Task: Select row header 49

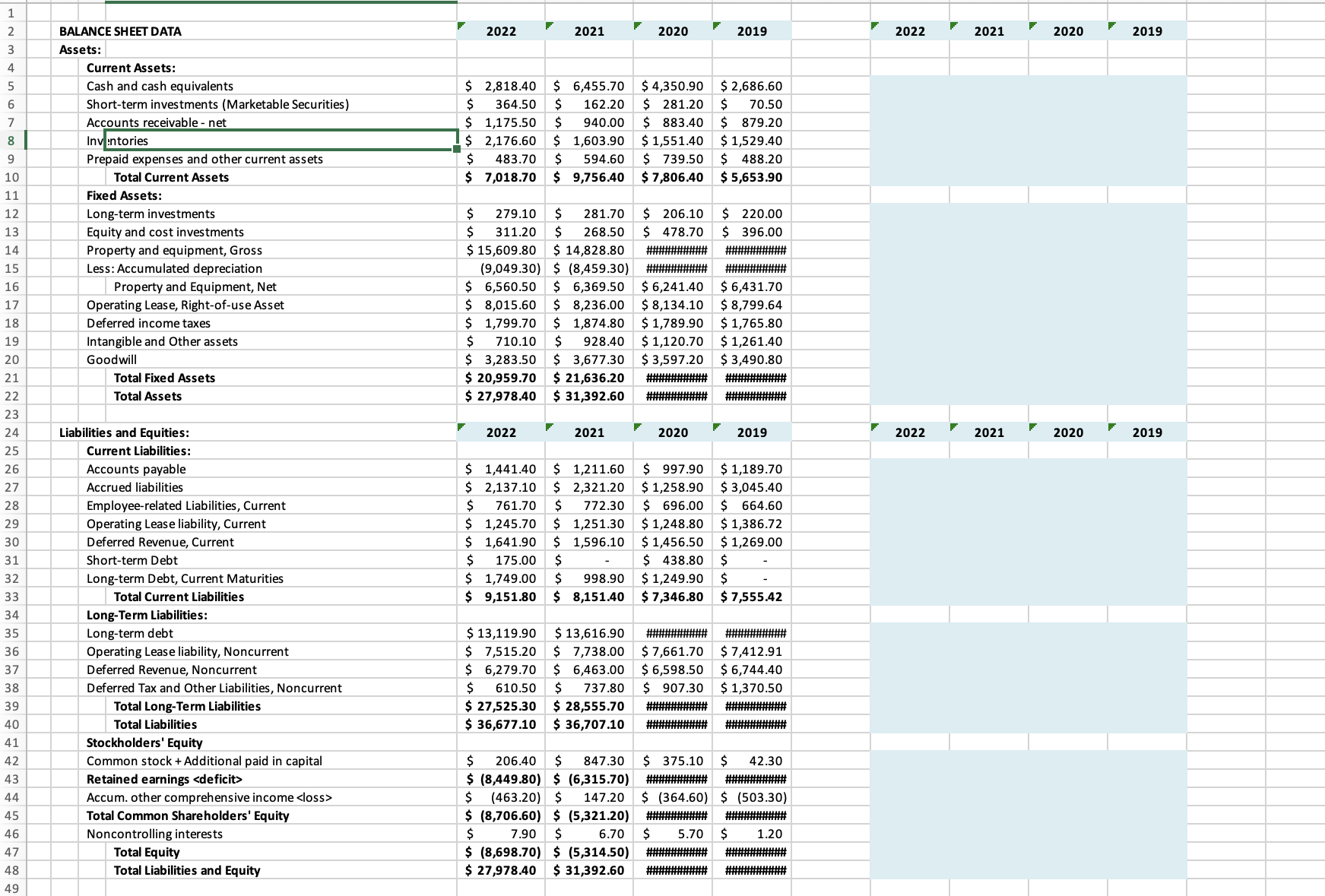Action: coord(10,887)
